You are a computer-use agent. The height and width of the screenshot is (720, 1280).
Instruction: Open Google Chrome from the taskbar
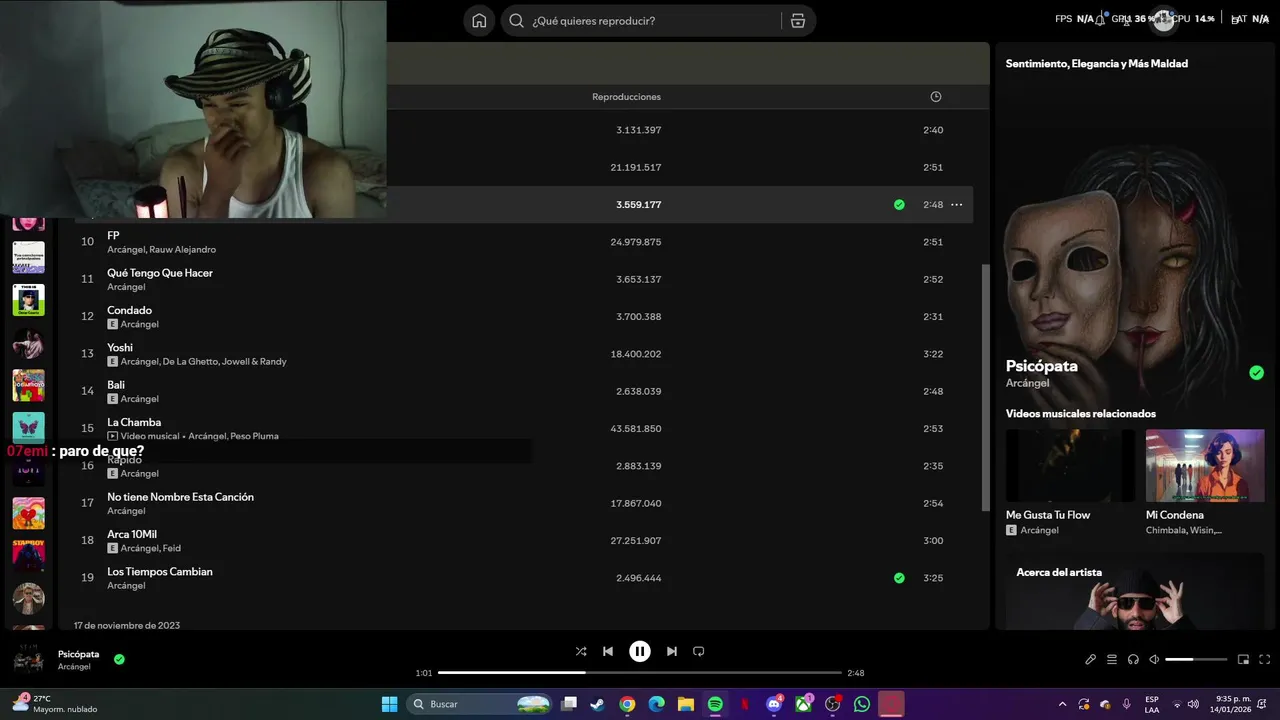pos(627,704)
